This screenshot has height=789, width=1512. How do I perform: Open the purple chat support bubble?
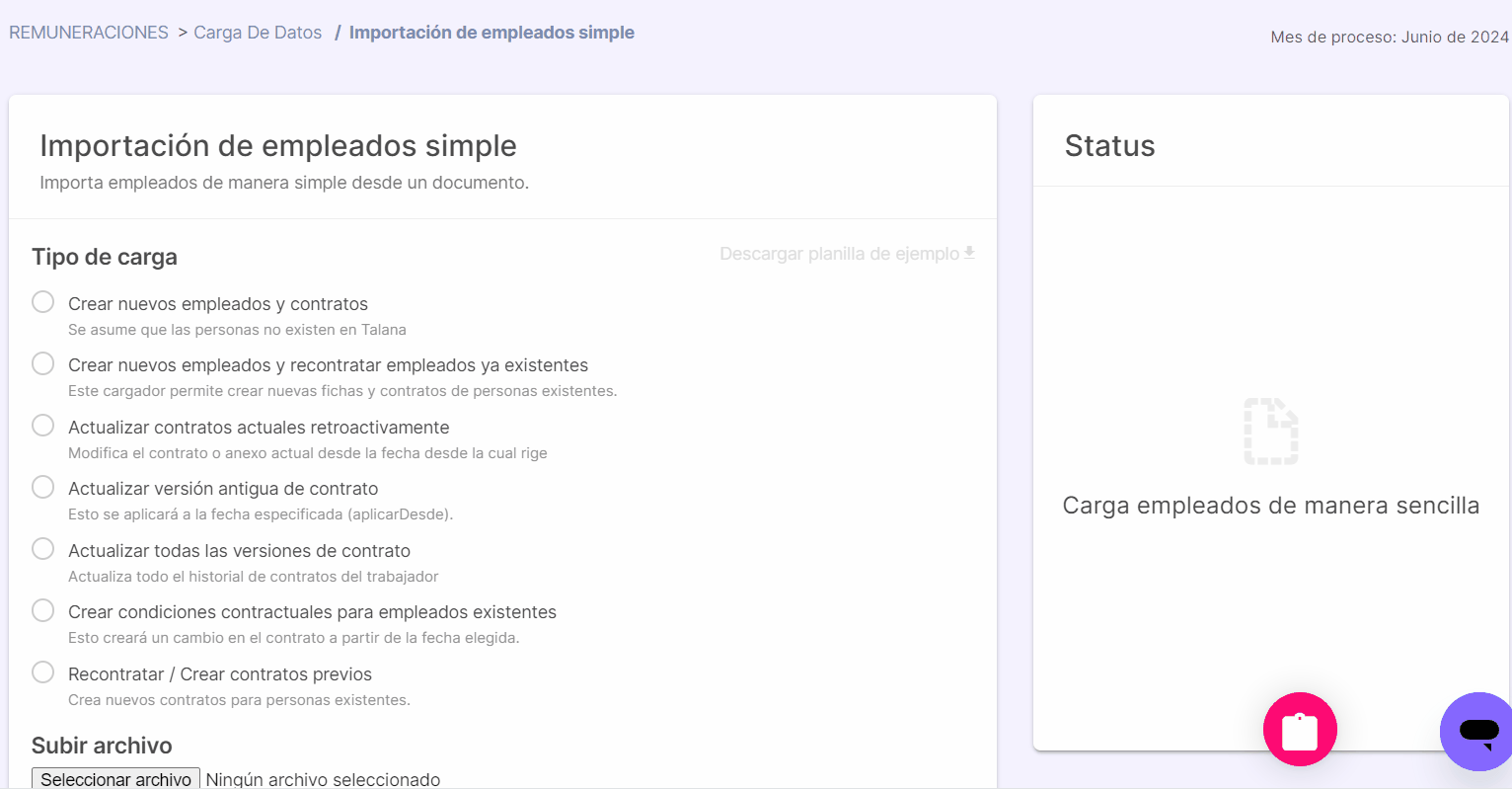coord(1476,731)
